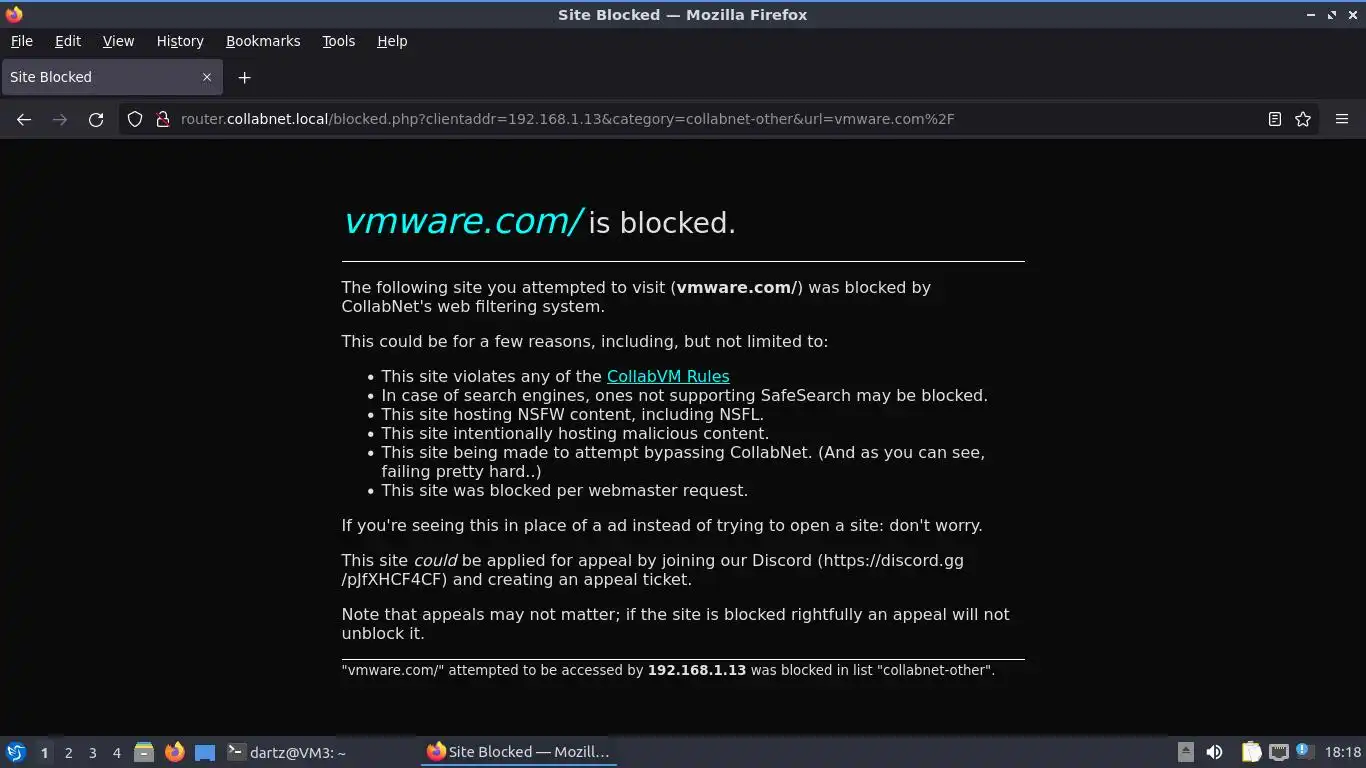
Task: Switch to workspace 1
Action: tap(44, 752)
